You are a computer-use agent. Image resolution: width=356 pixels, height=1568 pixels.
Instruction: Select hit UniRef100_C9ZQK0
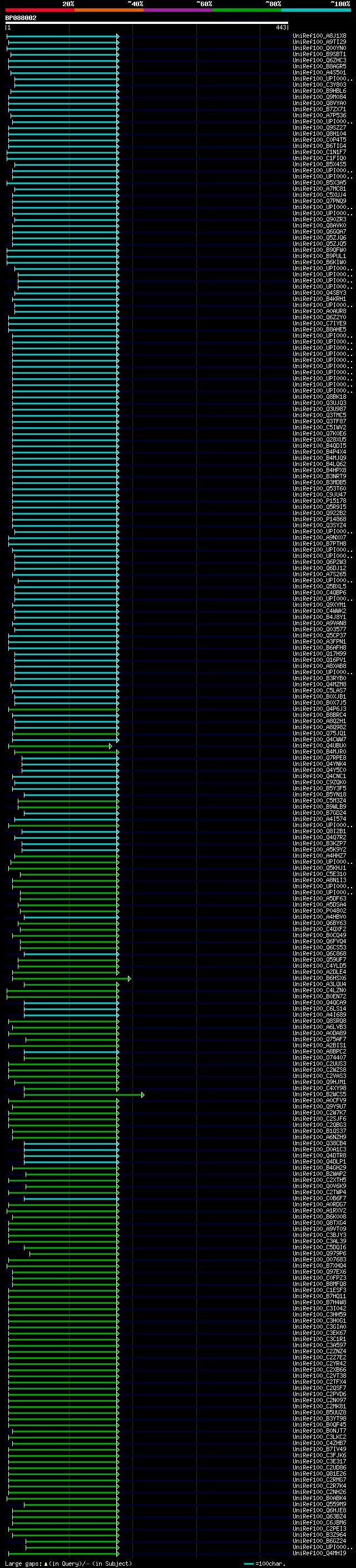319,782
